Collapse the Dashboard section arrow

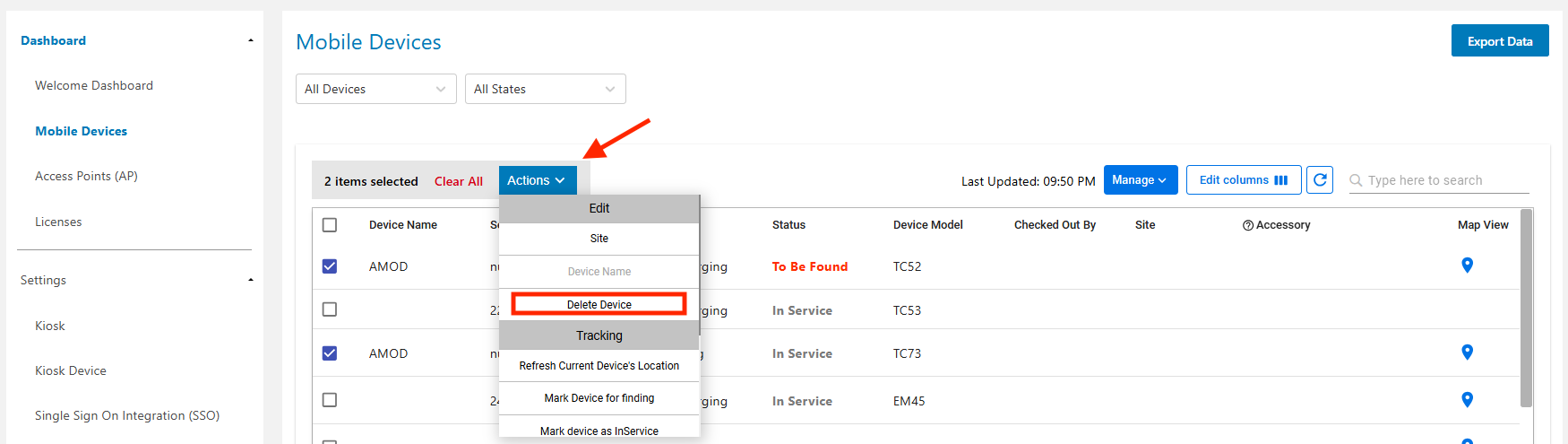click(x=251, y=40)
